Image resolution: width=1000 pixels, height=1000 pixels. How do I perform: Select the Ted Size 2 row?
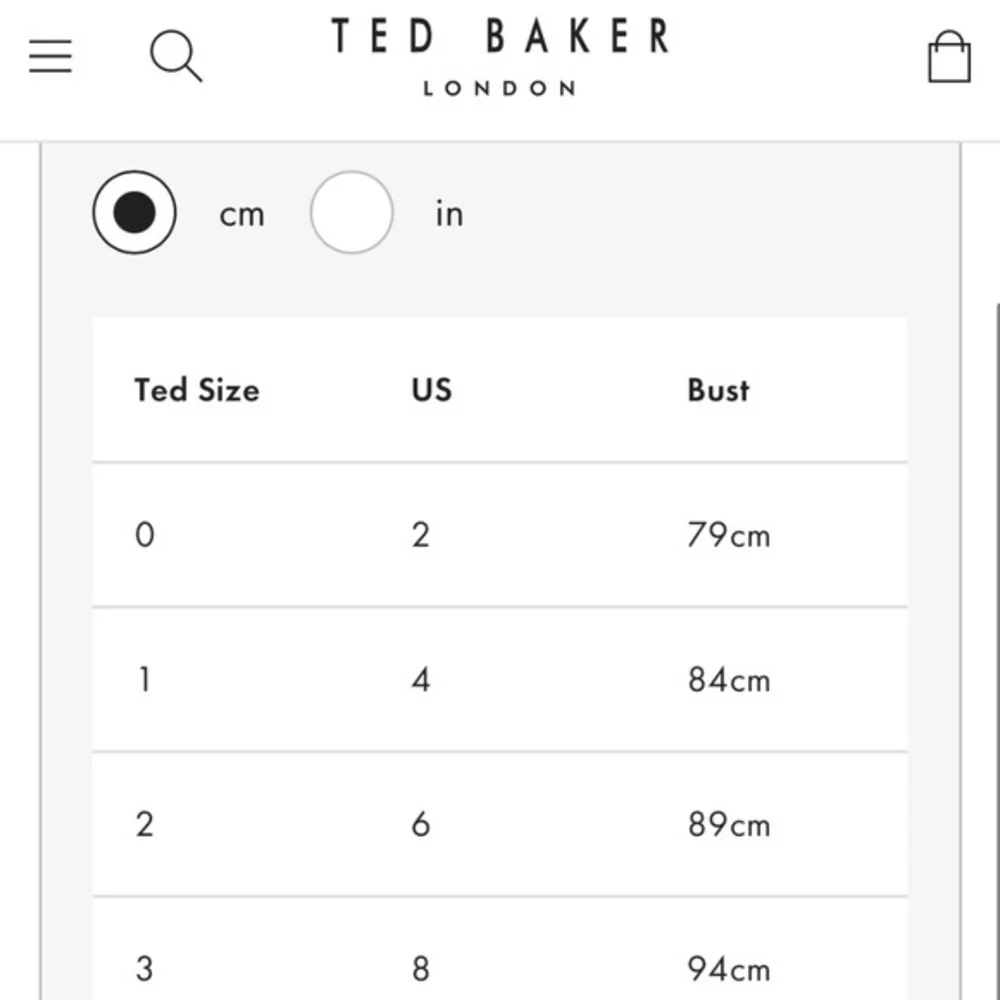pyautogui.click(x=500, y=825)
